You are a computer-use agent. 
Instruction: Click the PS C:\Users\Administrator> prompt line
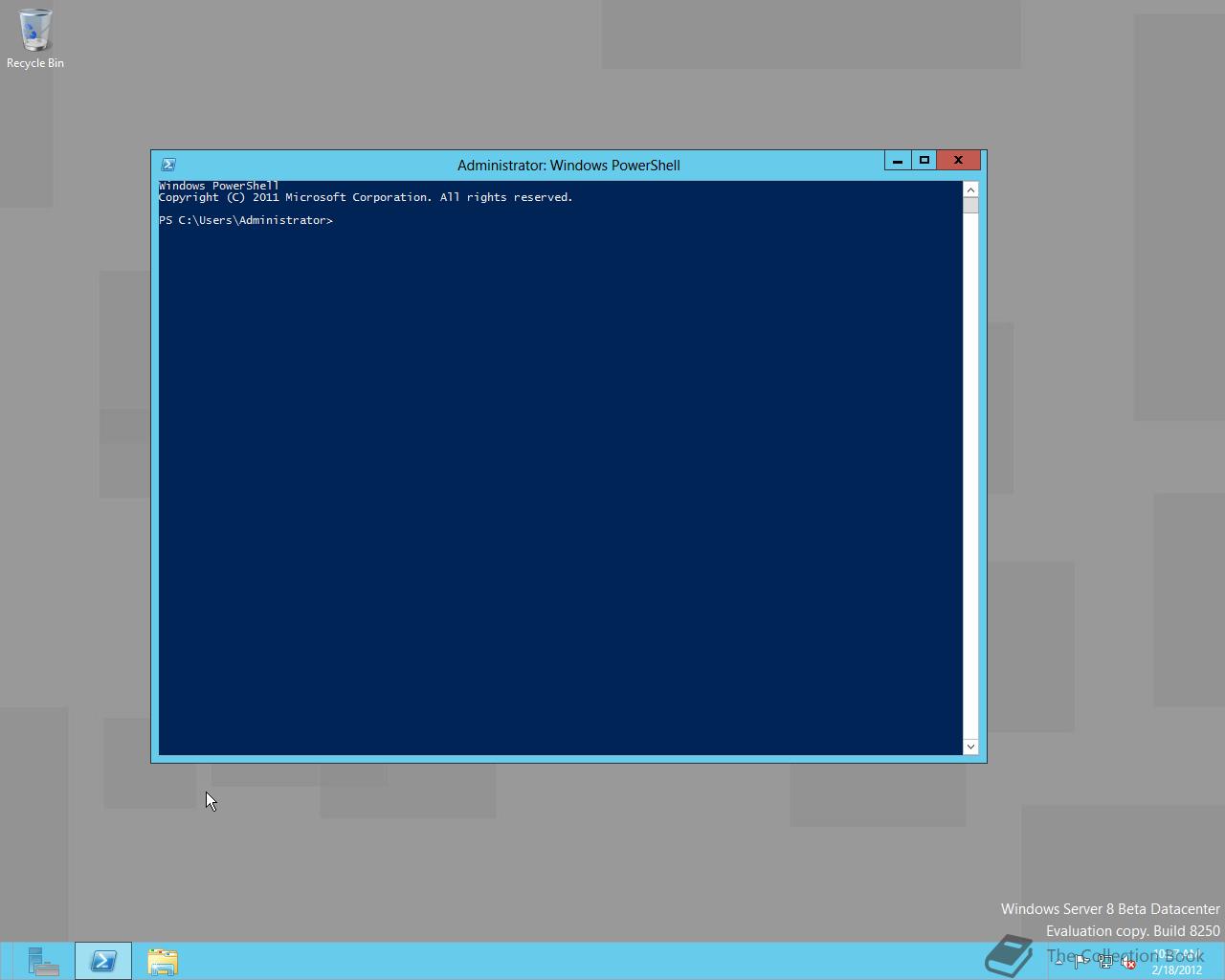coord(246,220)
